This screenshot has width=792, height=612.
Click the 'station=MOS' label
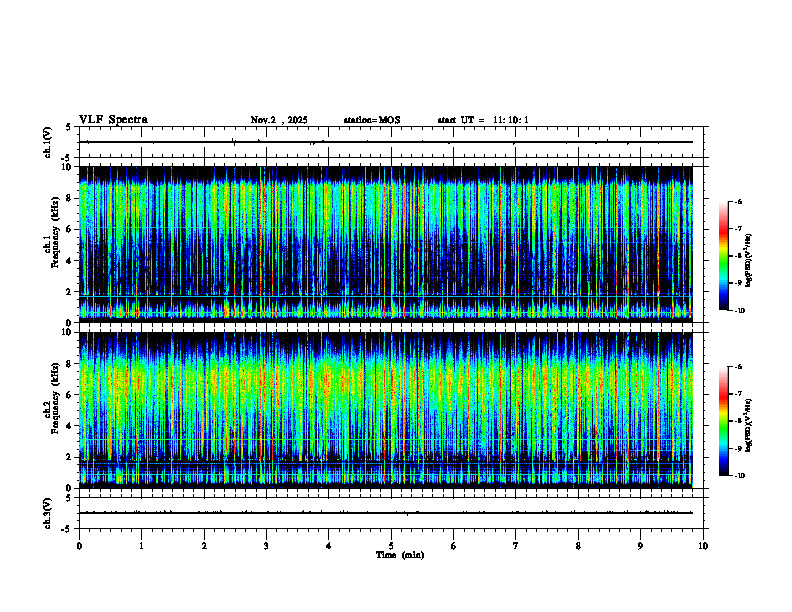coord(372,120)
